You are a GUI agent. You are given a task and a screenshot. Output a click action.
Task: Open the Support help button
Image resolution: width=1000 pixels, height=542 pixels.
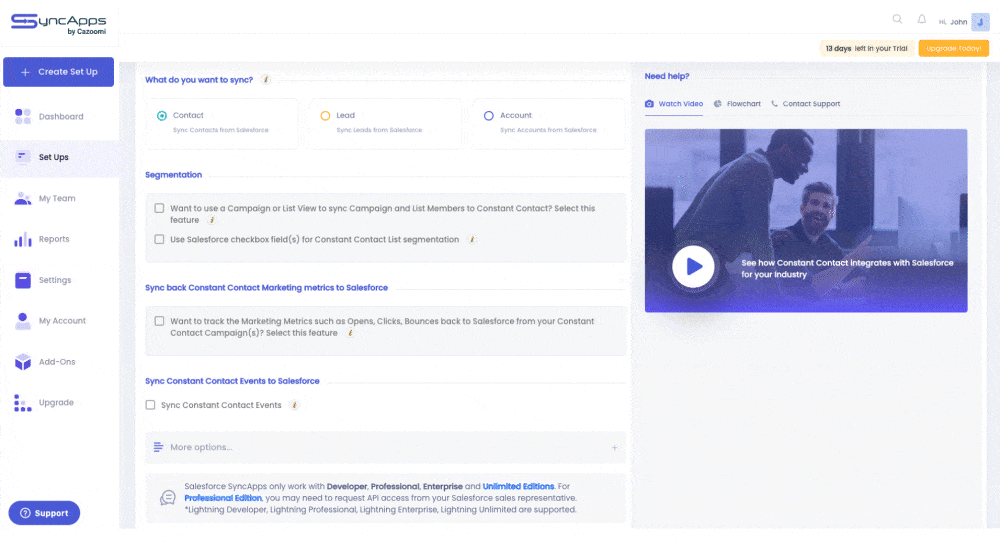44,513
